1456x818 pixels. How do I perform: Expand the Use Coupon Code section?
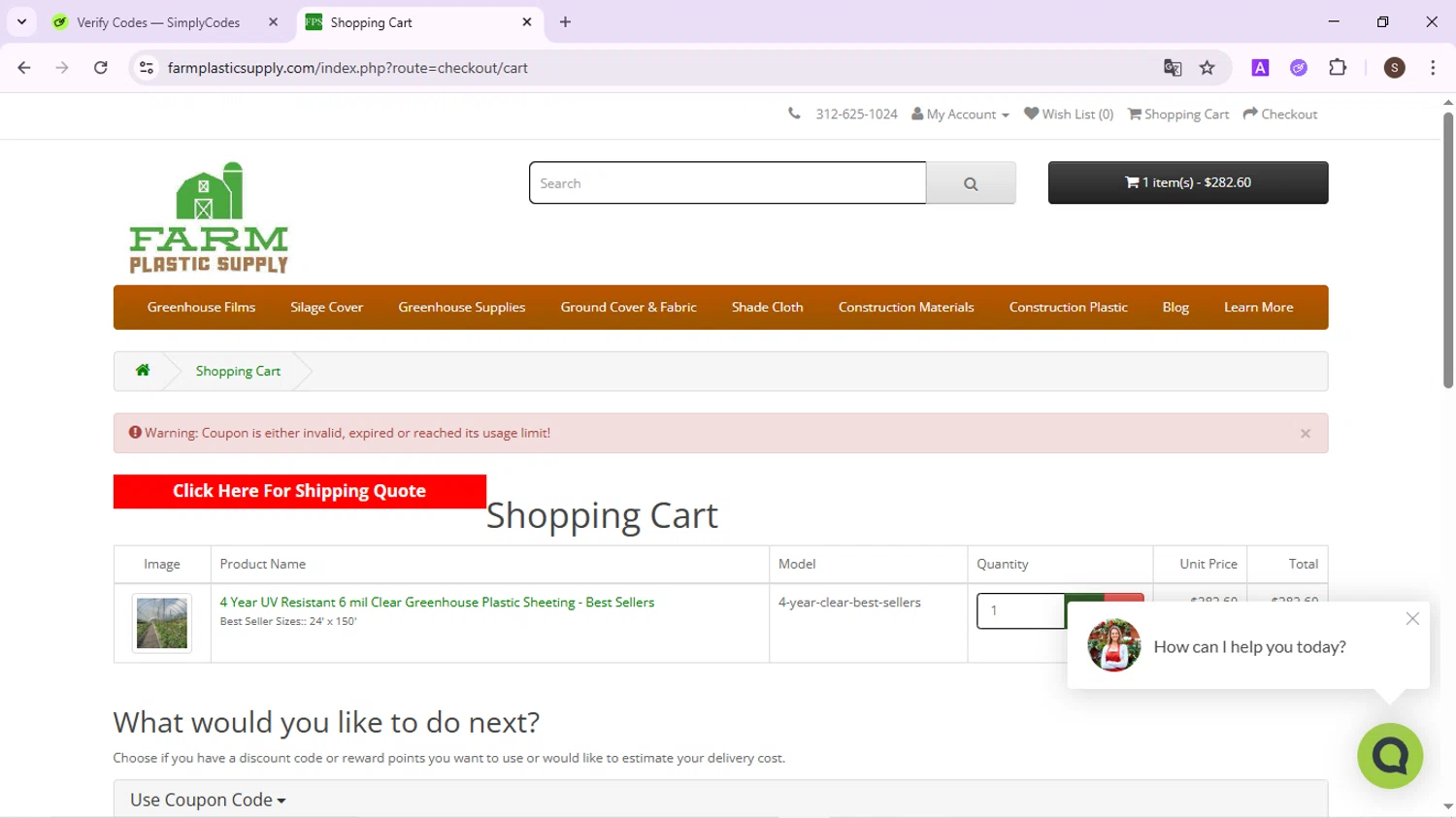coord(208,801)
